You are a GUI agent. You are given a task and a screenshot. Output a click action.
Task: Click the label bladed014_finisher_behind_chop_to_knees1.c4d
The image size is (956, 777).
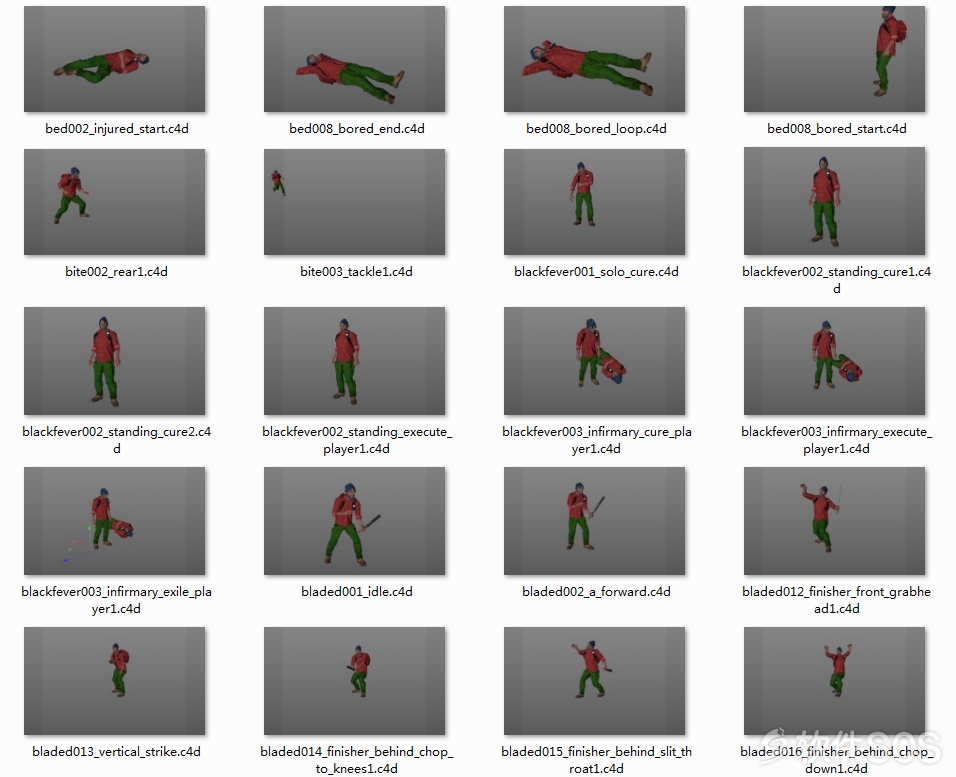(357, 760)
